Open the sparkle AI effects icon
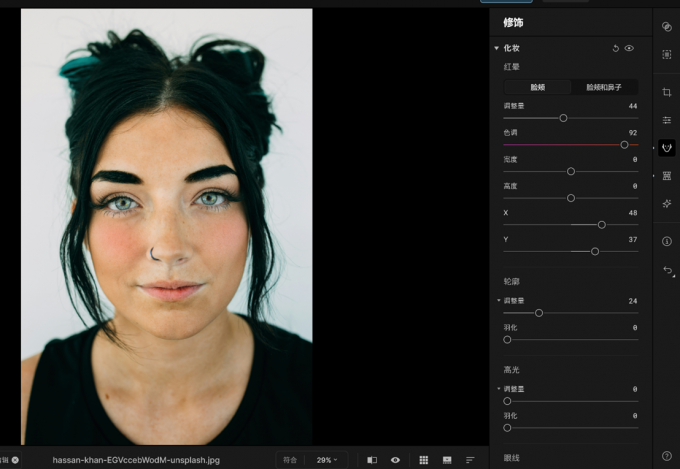 pos(667,203)
